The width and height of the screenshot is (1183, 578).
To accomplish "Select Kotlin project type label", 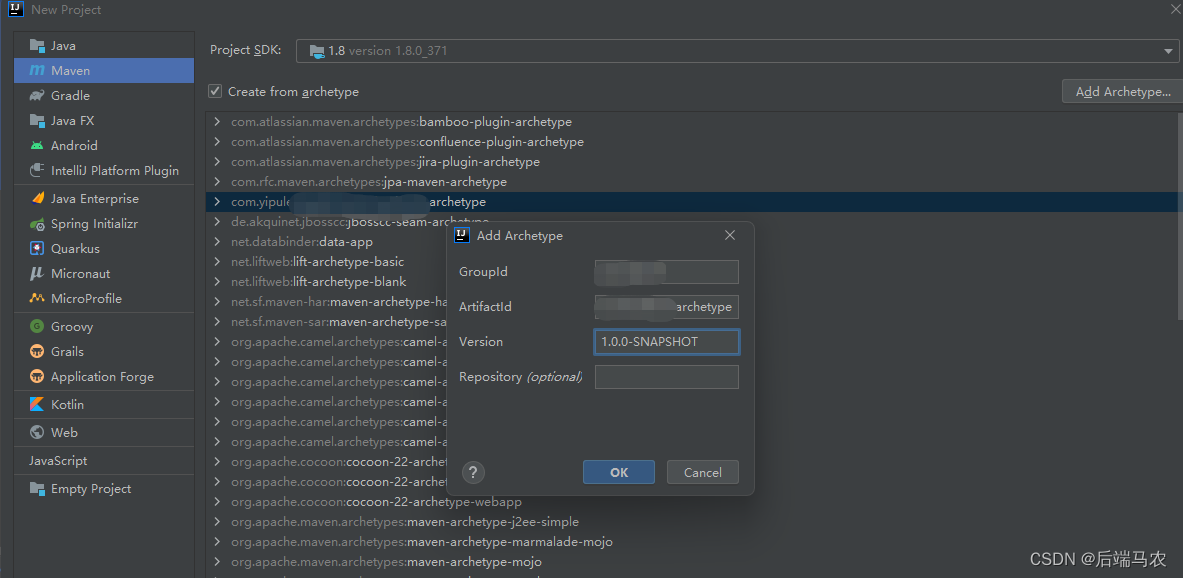I will tap(67, 404).
